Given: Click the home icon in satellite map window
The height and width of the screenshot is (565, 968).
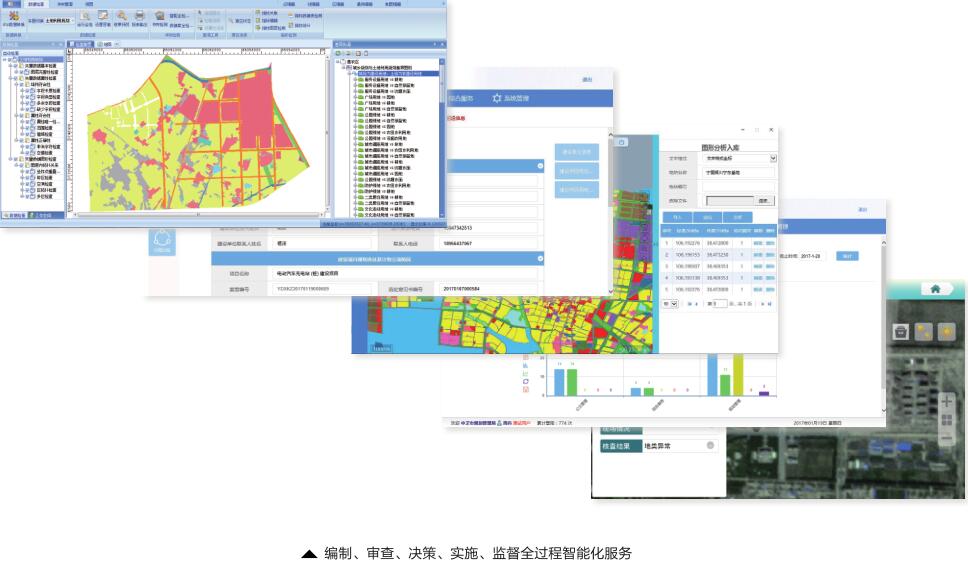Looking at the screenshot, I should pyautogui.click(x=935, y=288).
